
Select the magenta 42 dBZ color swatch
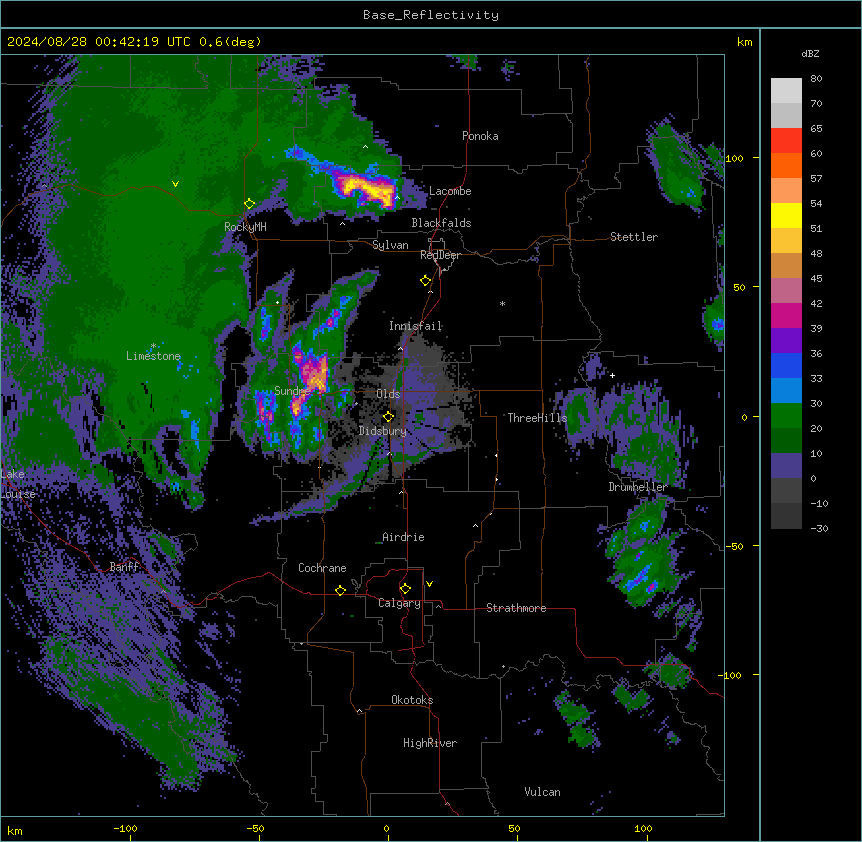(786, 315)
